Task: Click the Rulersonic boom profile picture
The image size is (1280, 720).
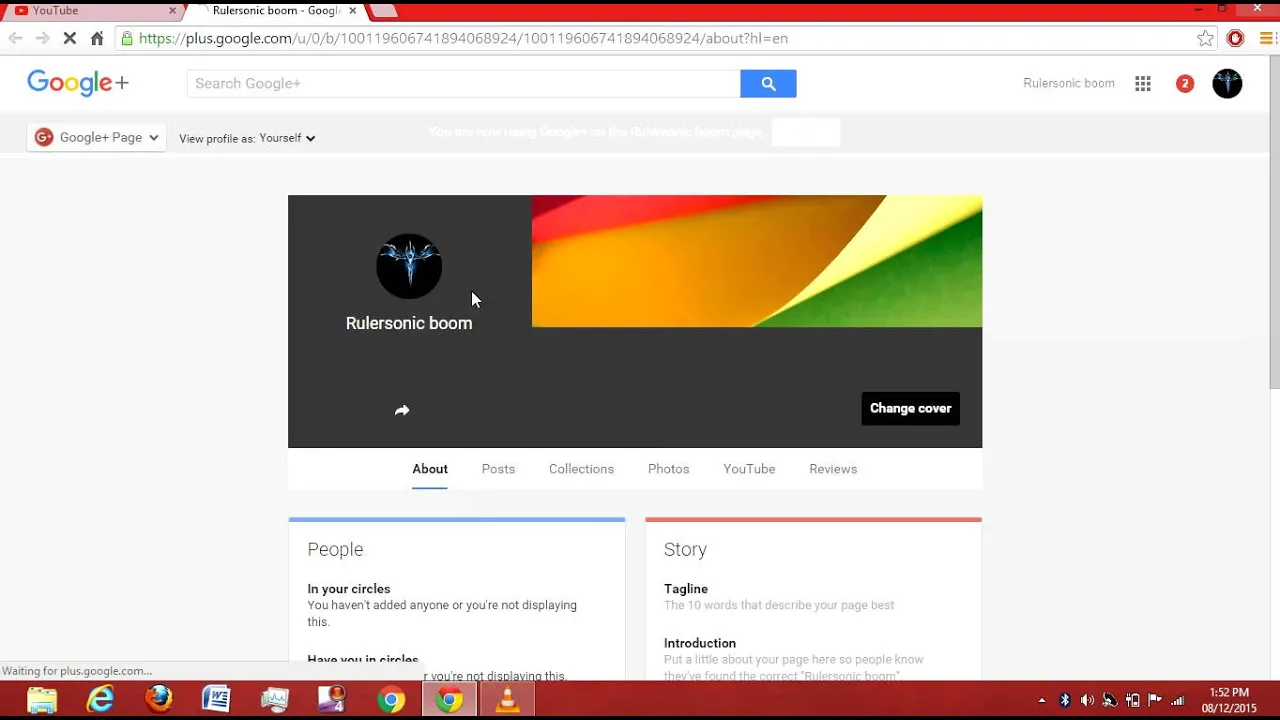Action: tap(409, 266)
